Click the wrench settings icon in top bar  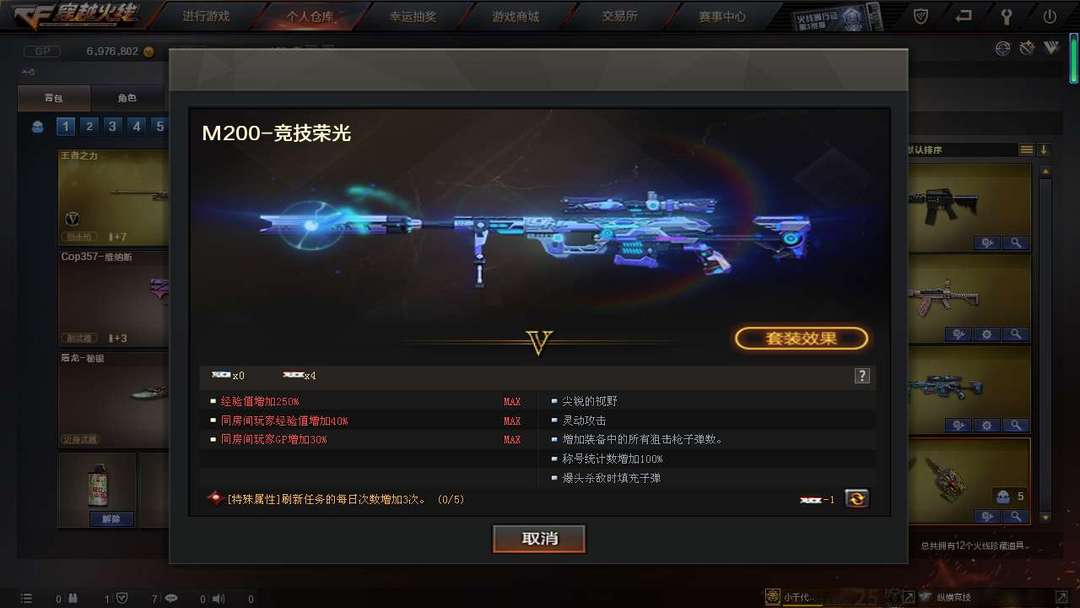[x=1006, y=17]
